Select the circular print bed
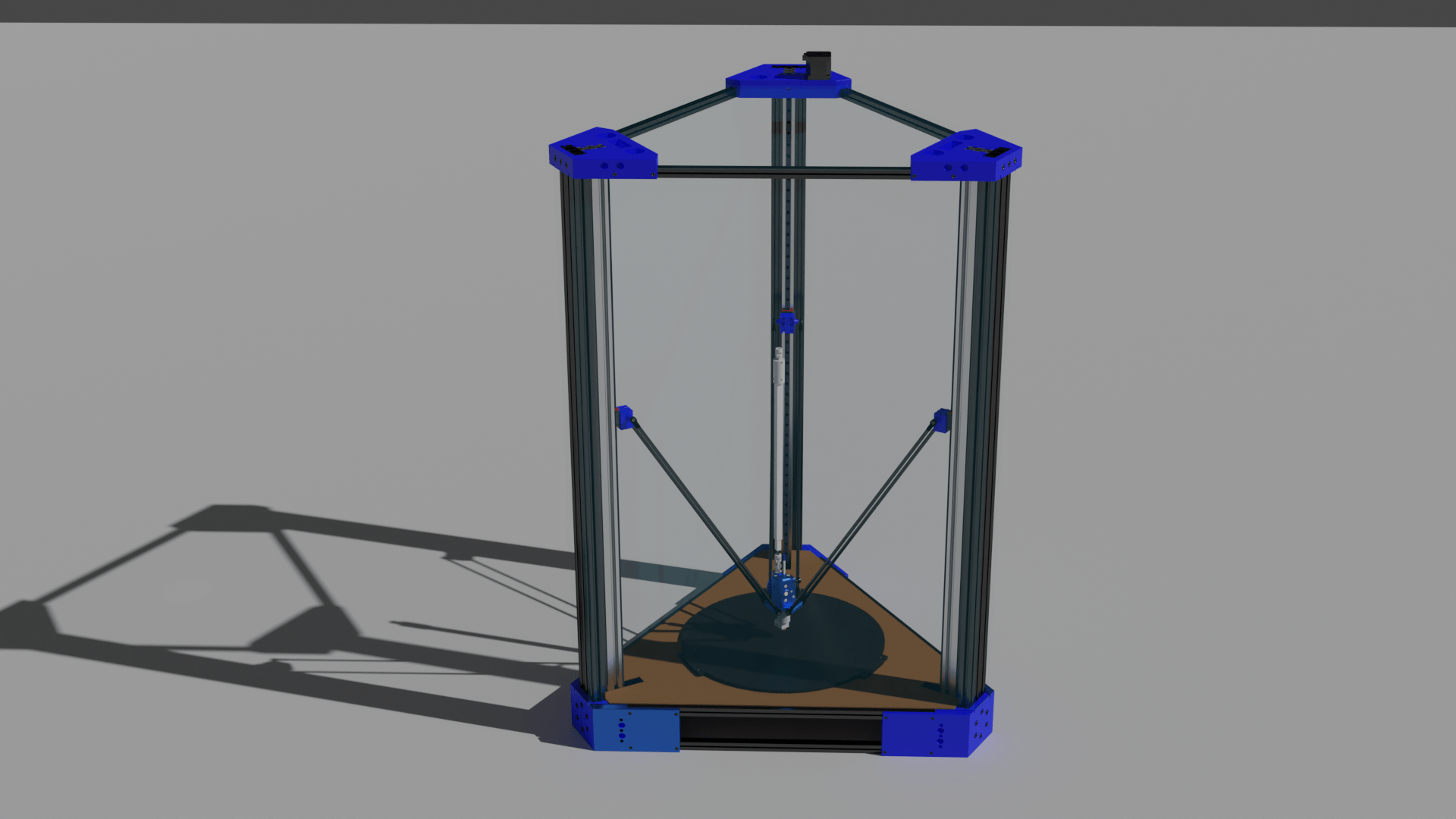This screenshot has height=819, width=1456. pos(782,642)
